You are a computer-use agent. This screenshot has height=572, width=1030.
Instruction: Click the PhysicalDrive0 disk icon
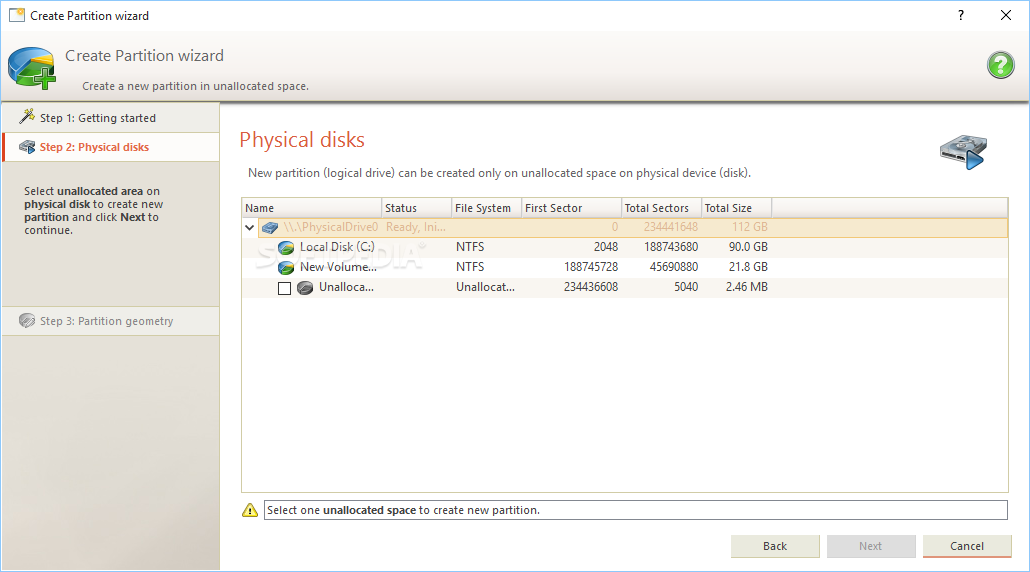[270, 227]
